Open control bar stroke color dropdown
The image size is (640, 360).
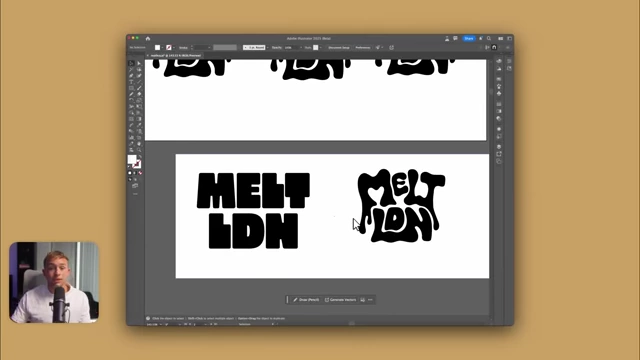[174, 48]
